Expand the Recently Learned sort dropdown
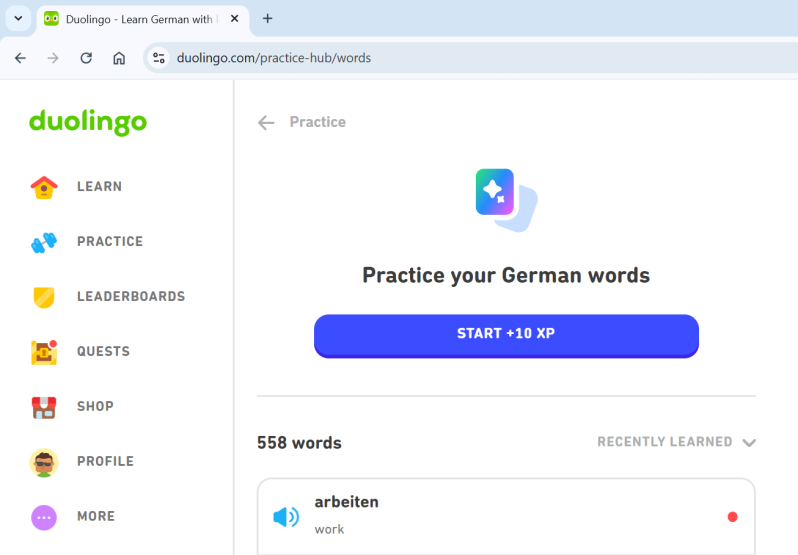The image size is (798, 555). point(676,442)
